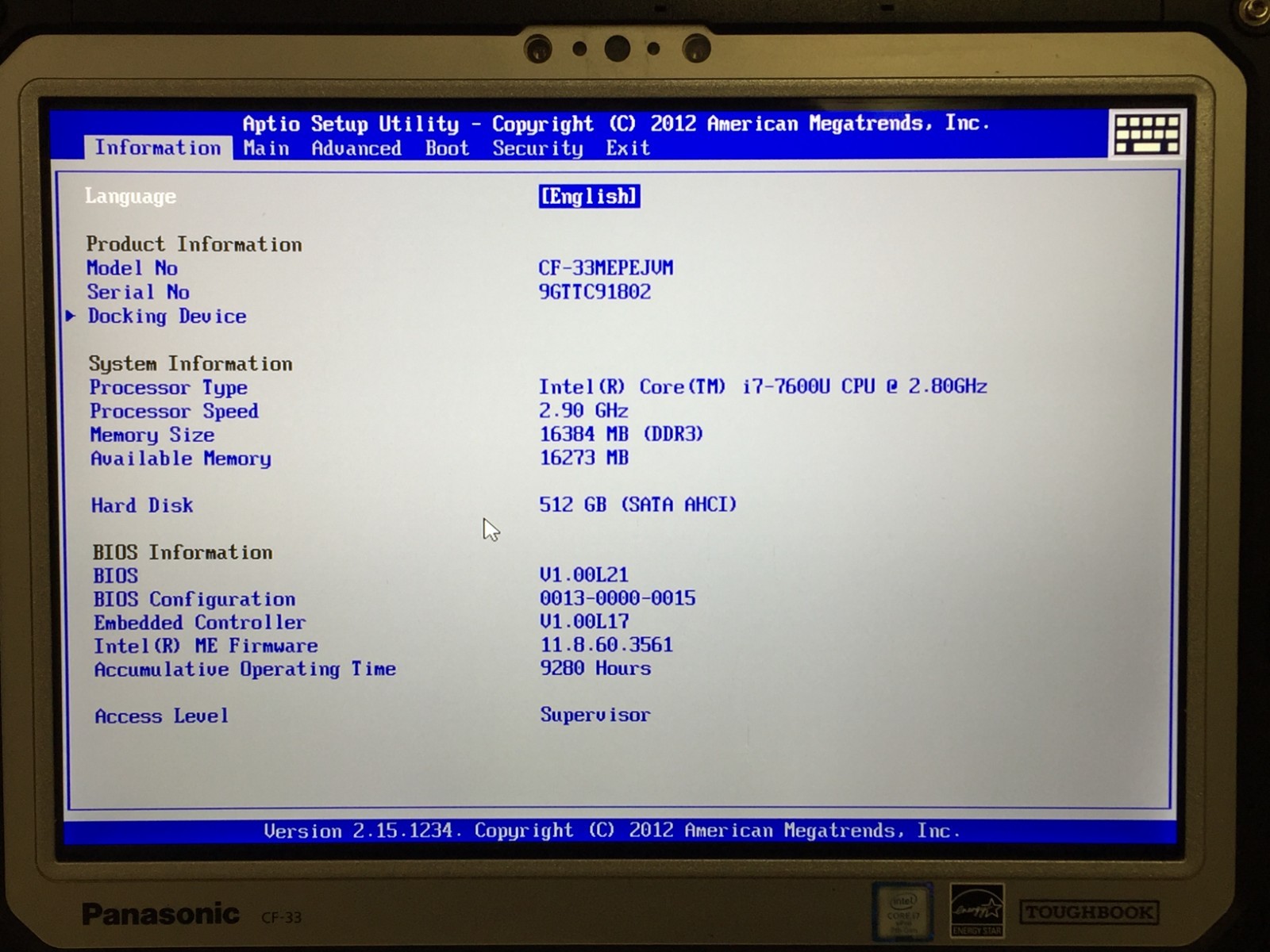The width and height of the screenshot is (1270, 952).
Task: Click the System Information heading
Action: pos(190,363)
